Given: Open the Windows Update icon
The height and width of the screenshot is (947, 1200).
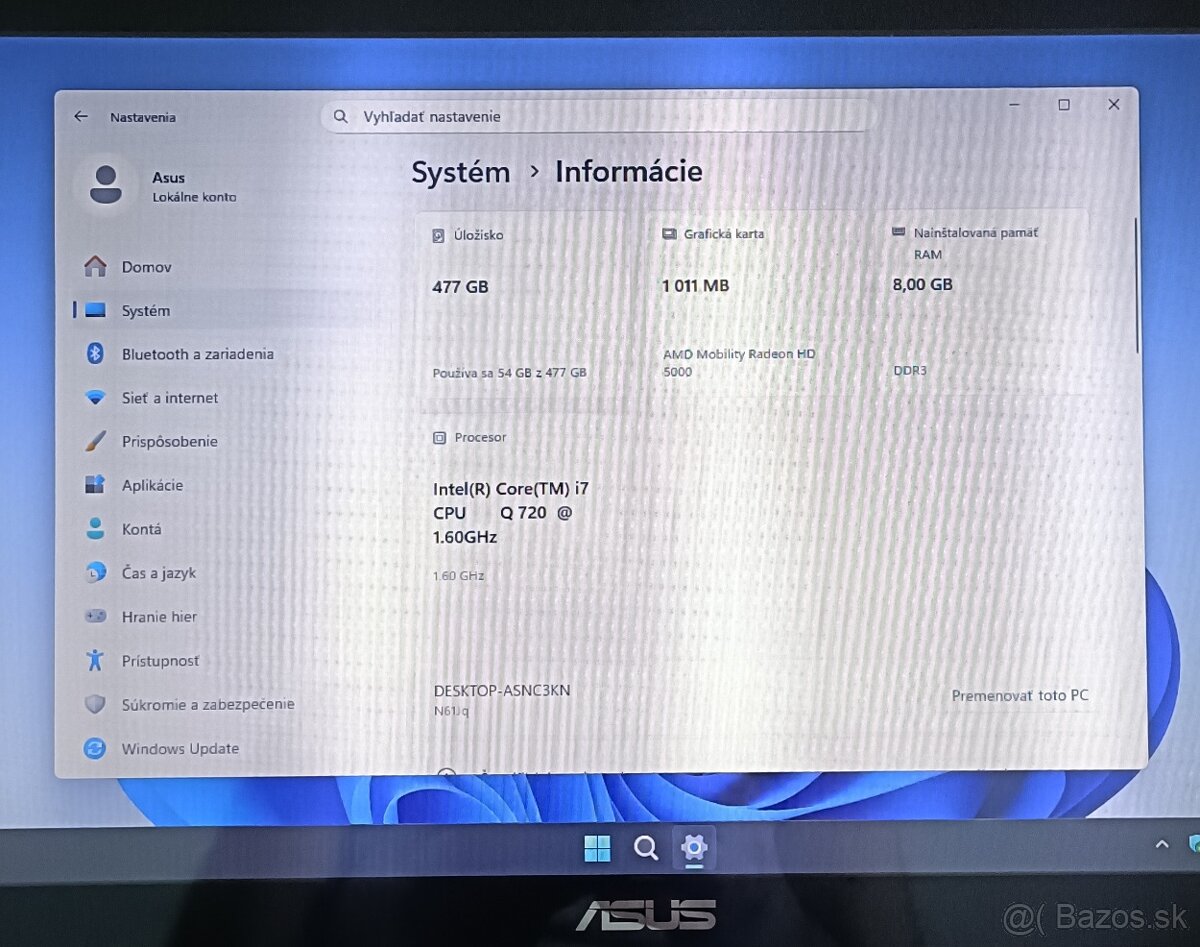Looking at the screenshot, I should [95, 748].
